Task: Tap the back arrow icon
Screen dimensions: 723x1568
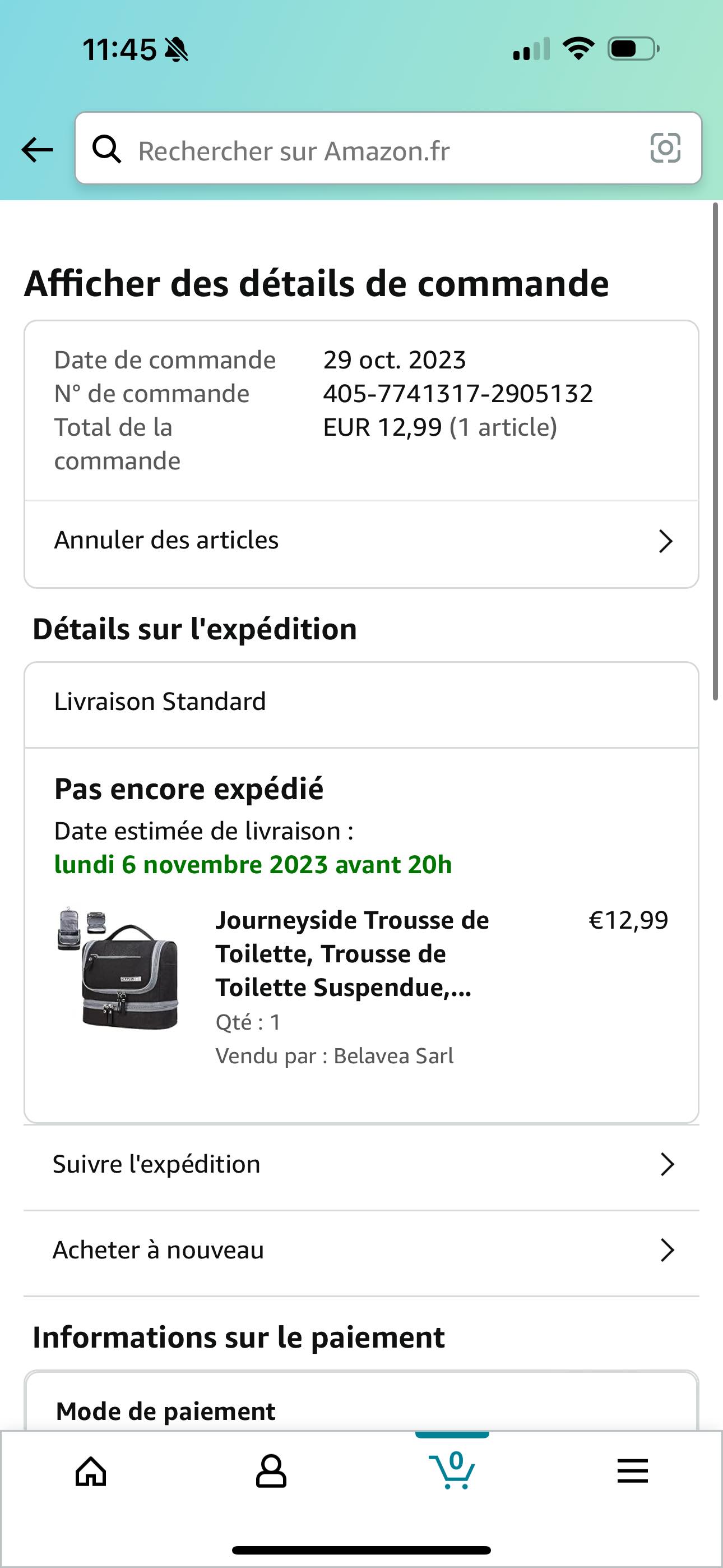Action: [x=37, y=150]
